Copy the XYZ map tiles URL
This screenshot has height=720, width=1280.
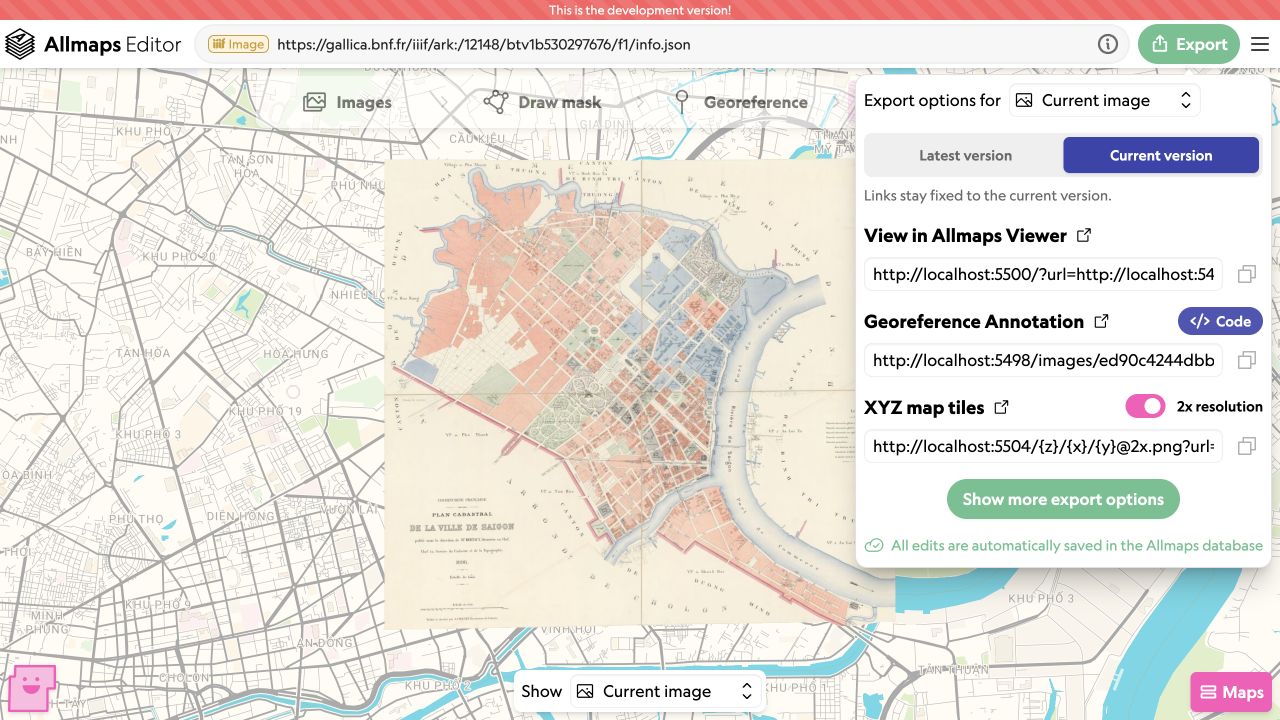1247,446
